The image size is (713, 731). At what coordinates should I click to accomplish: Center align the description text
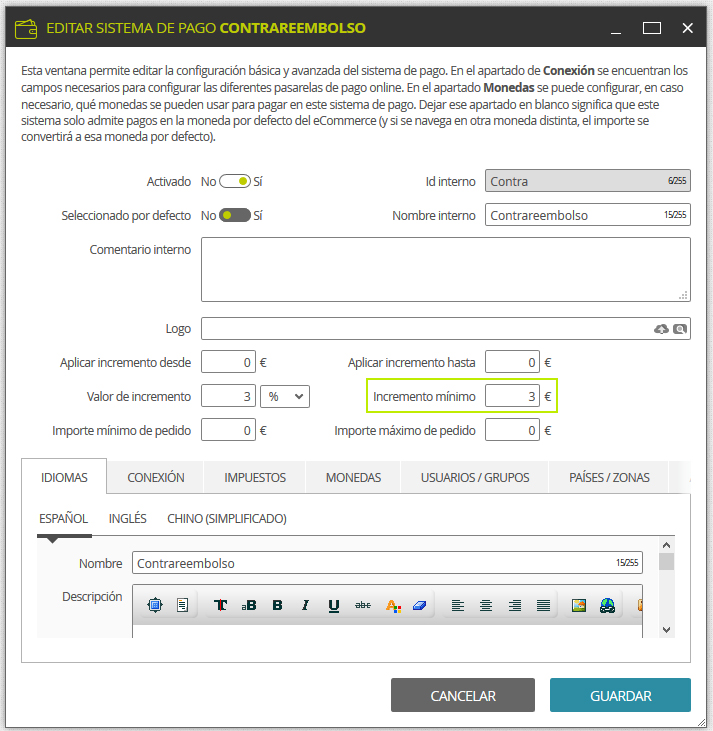(486, 605)
